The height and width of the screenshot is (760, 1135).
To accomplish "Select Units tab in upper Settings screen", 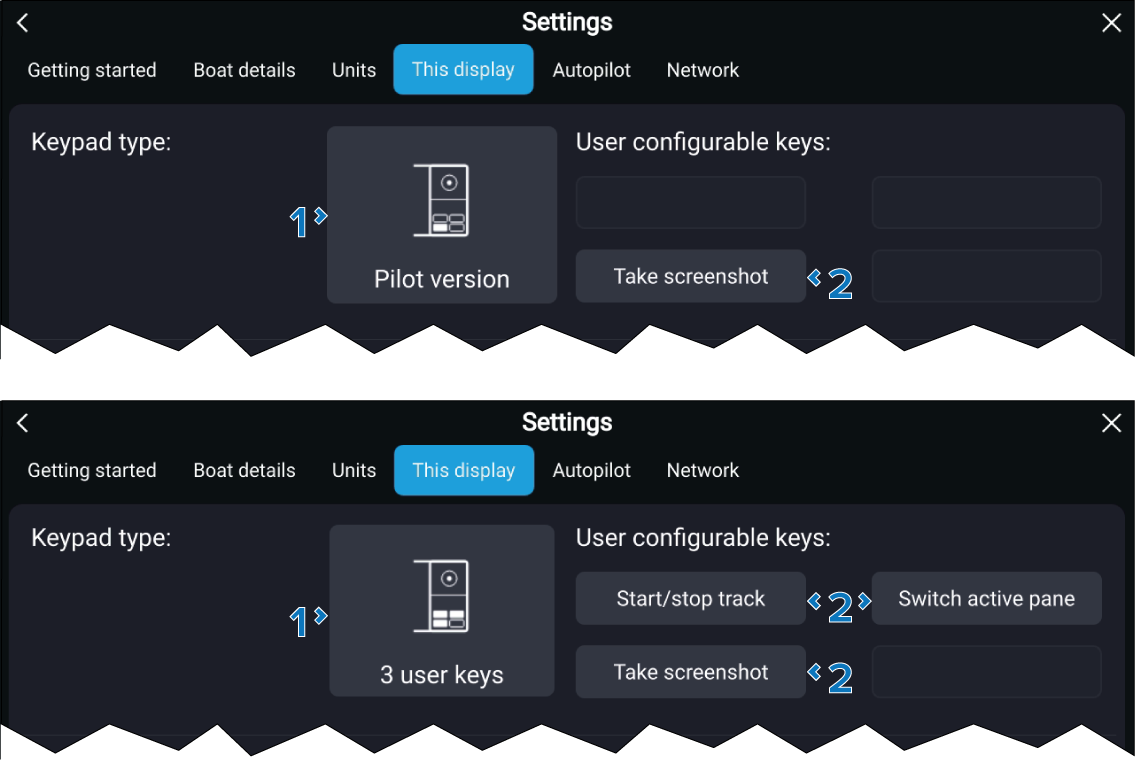I will (354, 70).
